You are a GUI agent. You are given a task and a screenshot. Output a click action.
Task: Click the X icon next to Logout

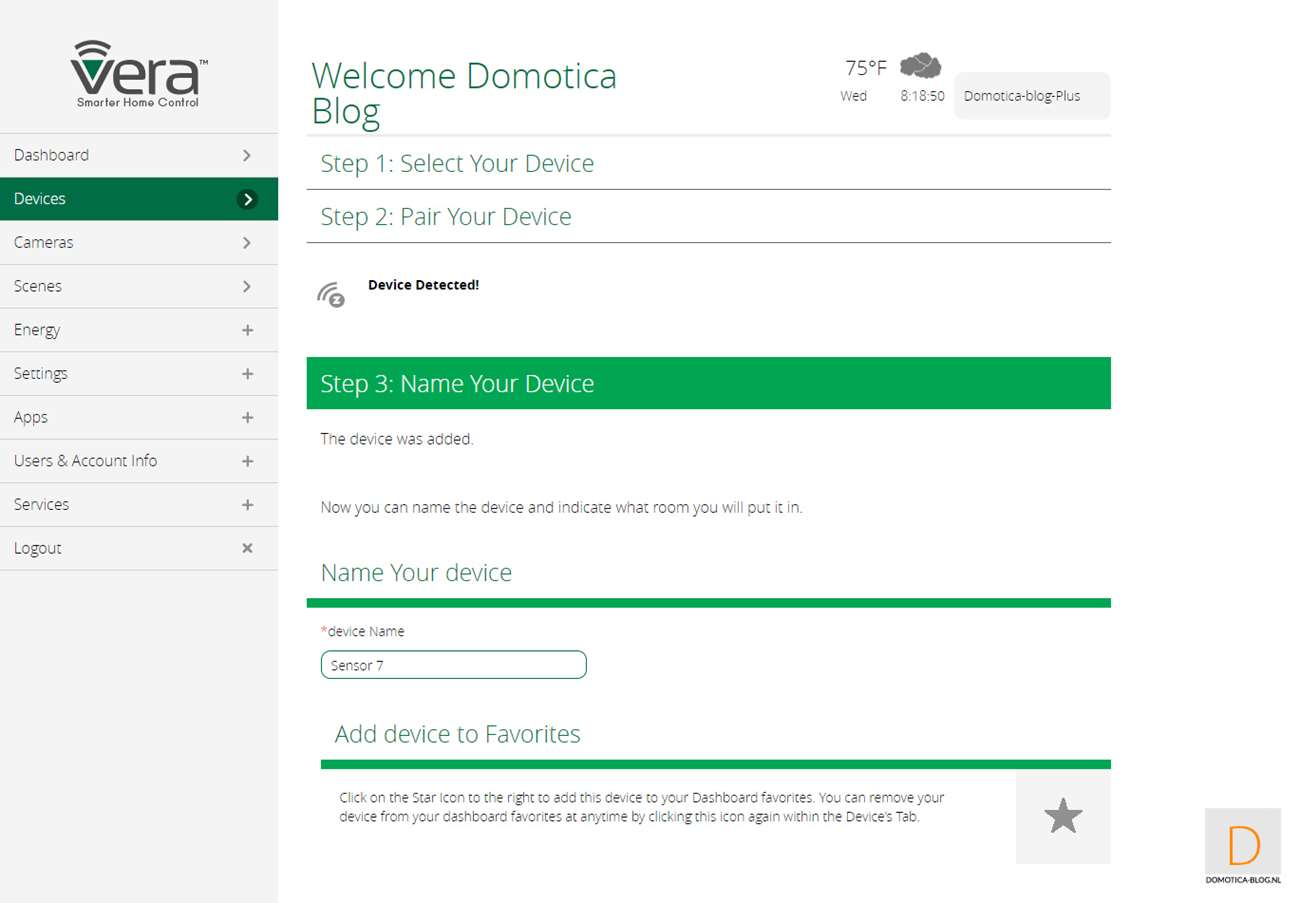(x=247, y=548)
